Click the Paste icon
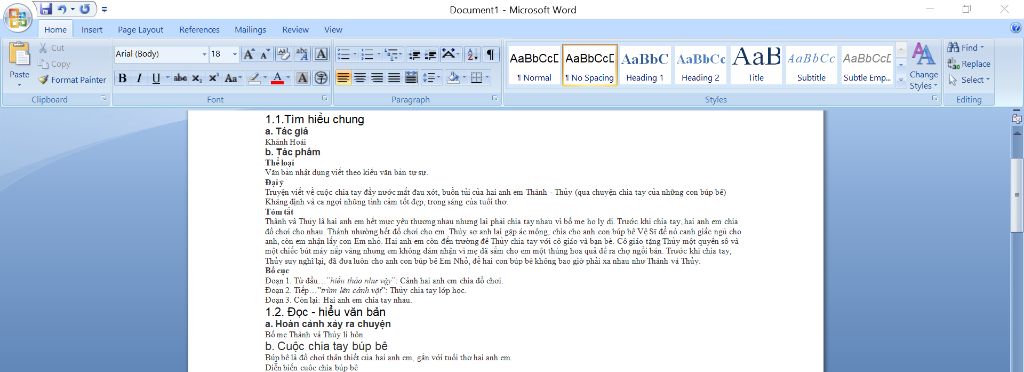This screenshot has width=1024, height=372. [x=20, y=54]
